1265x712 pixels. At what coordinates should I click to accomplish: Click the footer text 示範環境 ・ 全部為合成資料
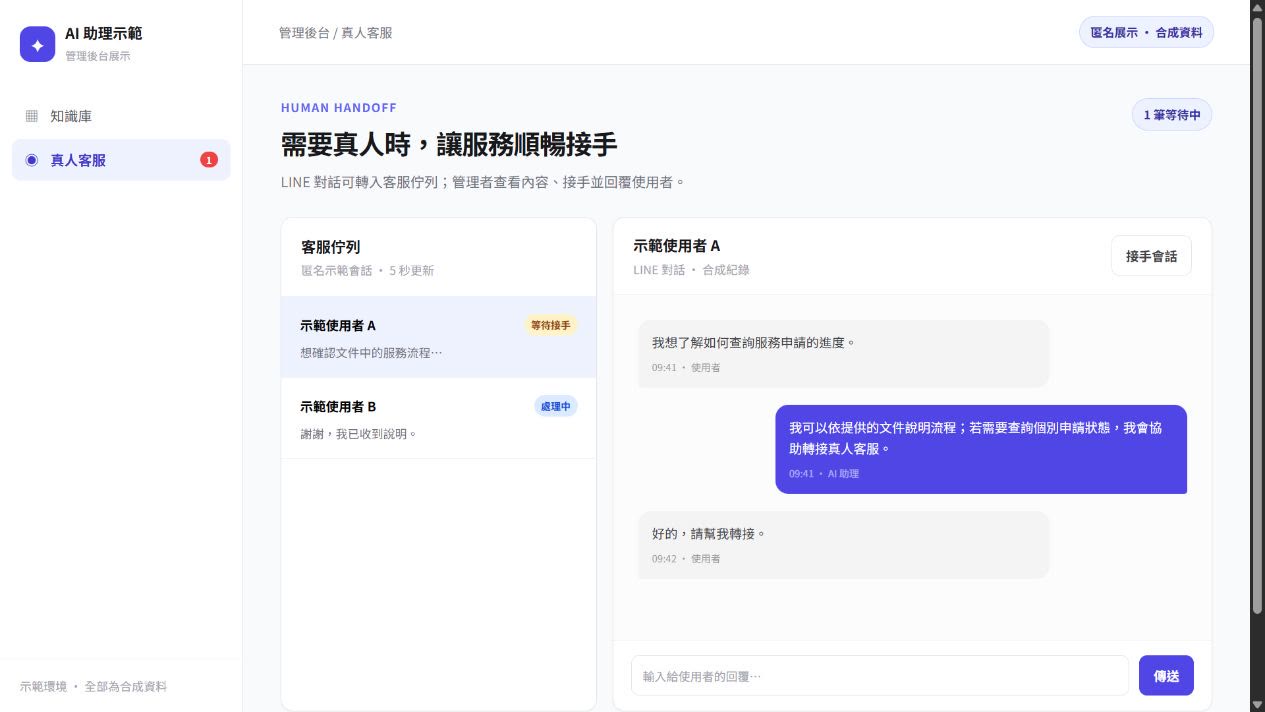pos(94,687)
